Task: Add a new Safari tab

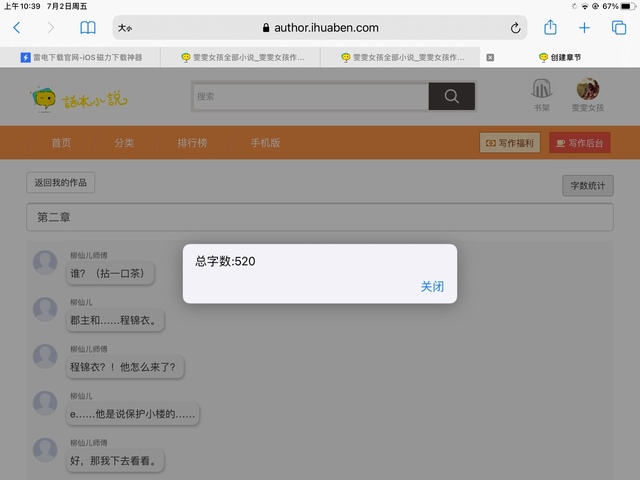Action: point(585,28)
